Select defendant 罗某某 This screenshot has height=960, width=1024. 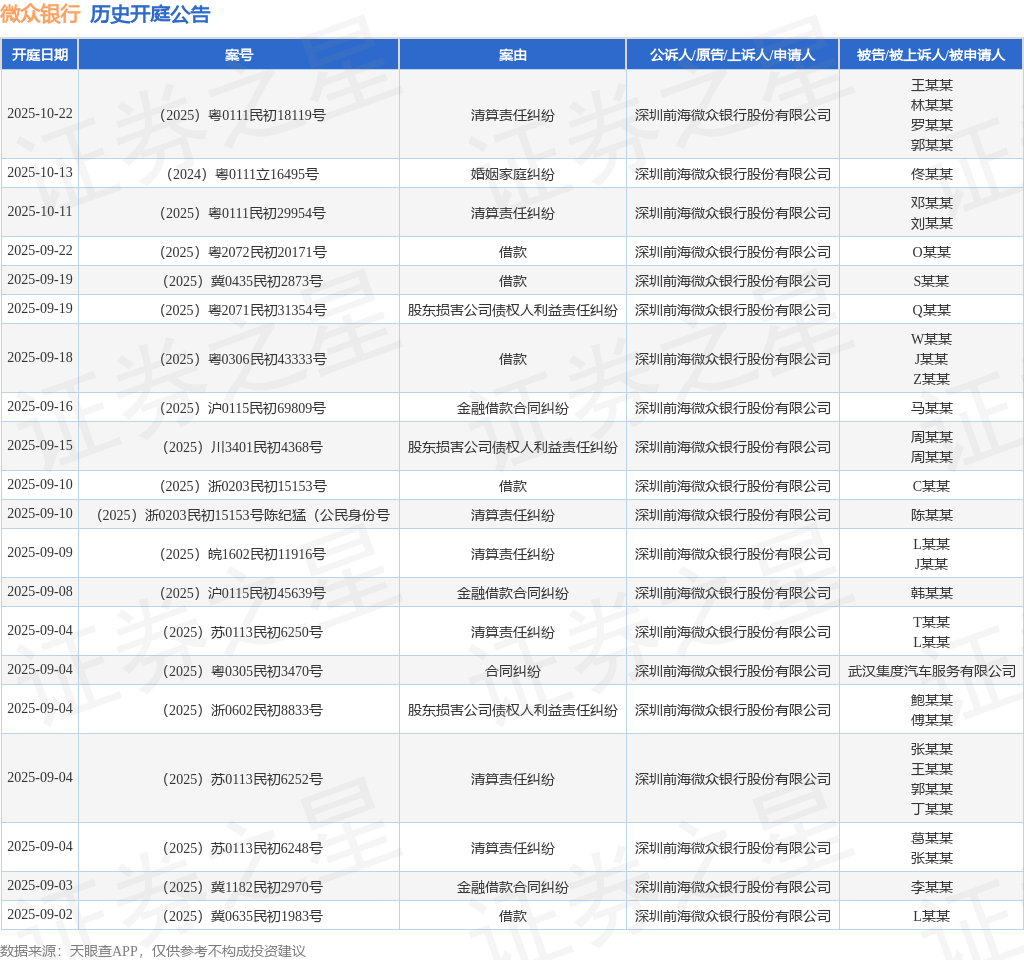931,125
